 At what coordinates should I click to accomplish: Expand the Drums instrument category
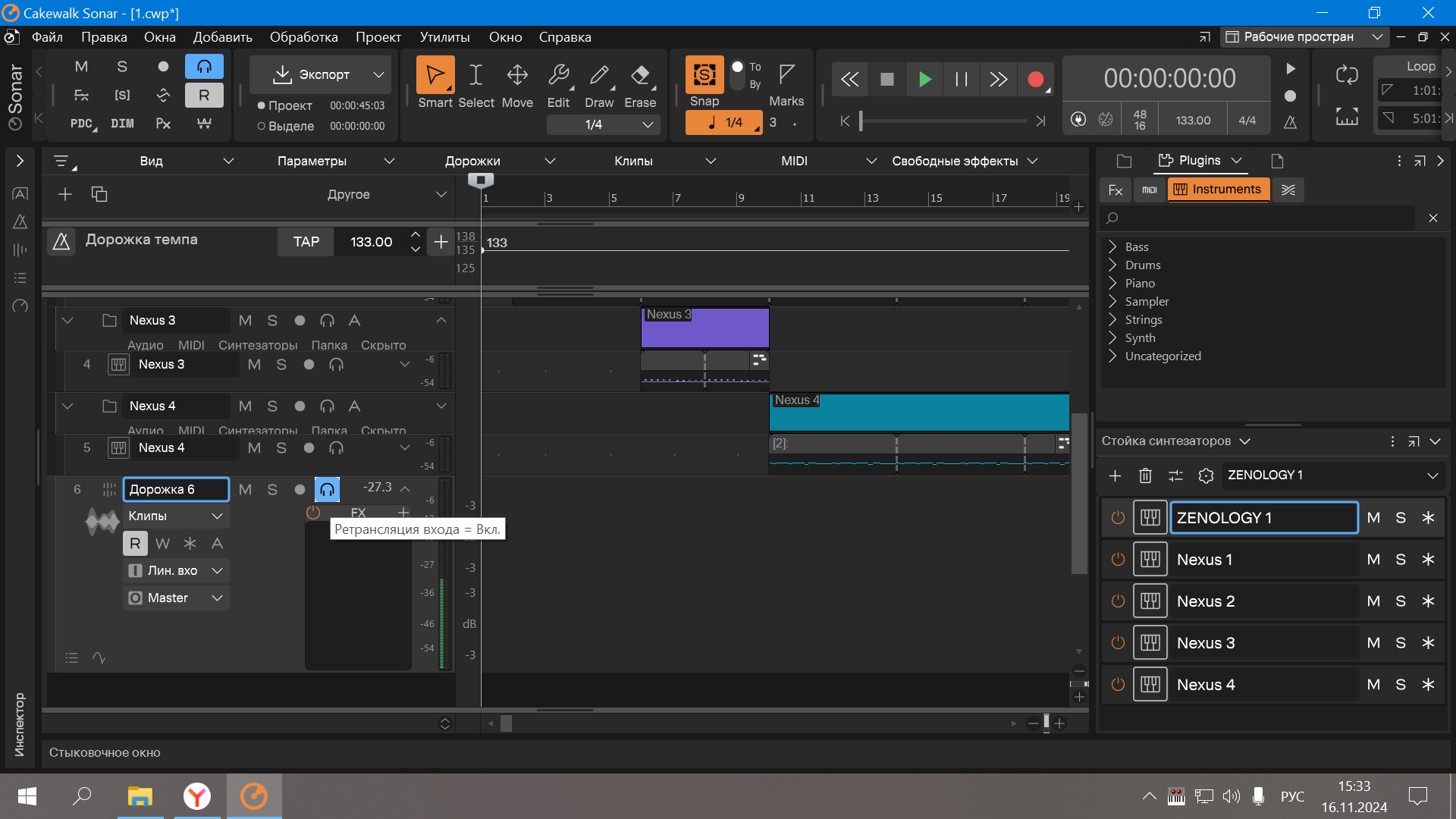pyautogui.click(x=1112, y=265)
